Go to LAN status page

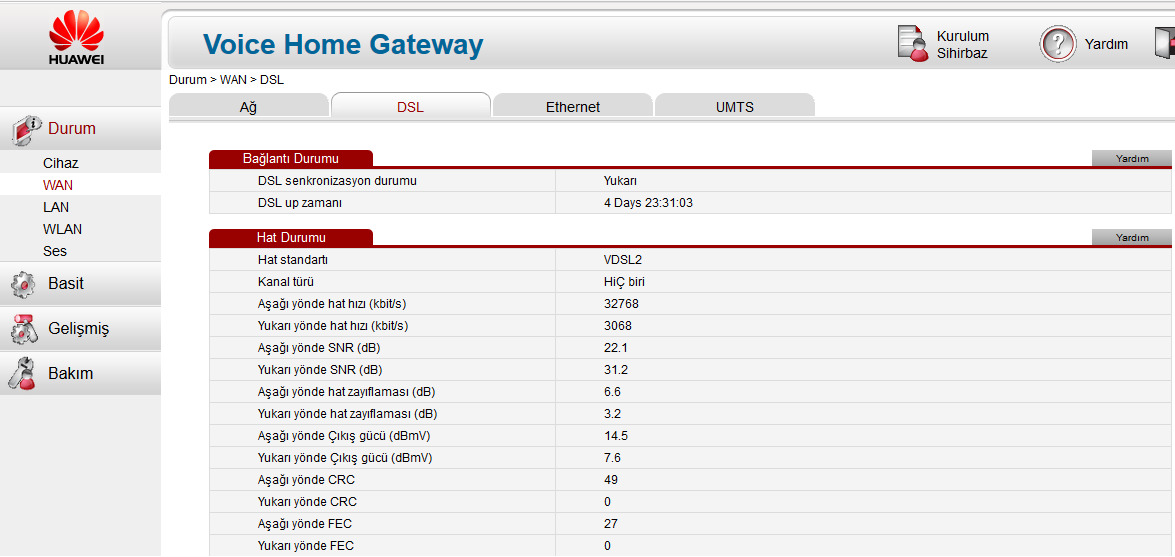pyautogui.click(x=56, y=207)
